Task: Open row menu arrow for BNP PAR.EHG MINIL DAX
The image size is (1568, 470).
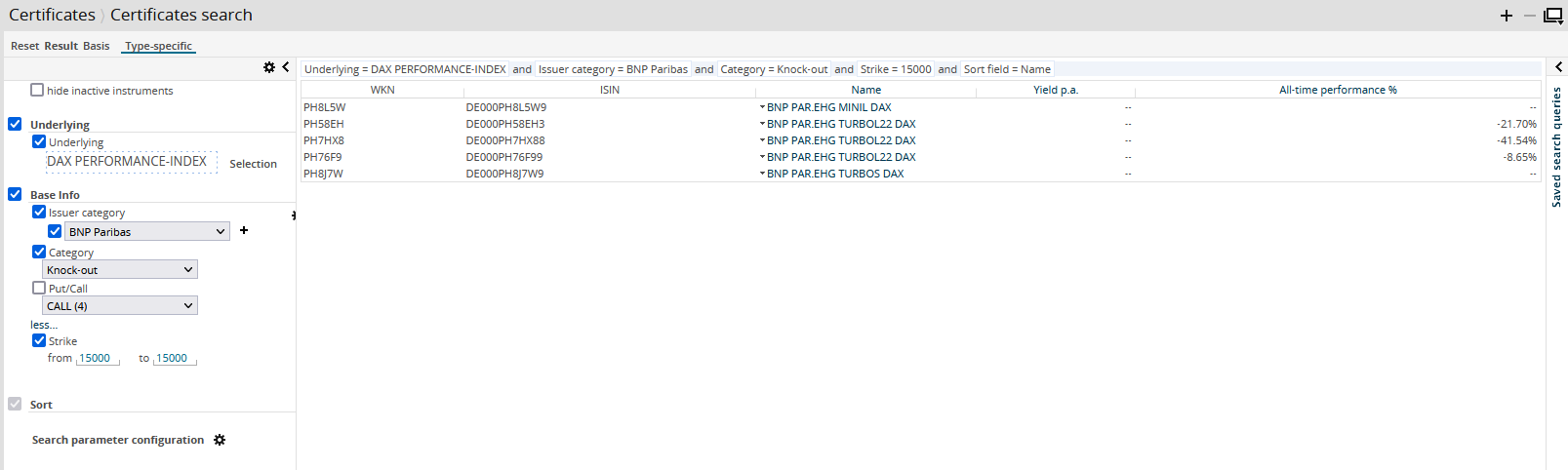Action: (762, 107)
